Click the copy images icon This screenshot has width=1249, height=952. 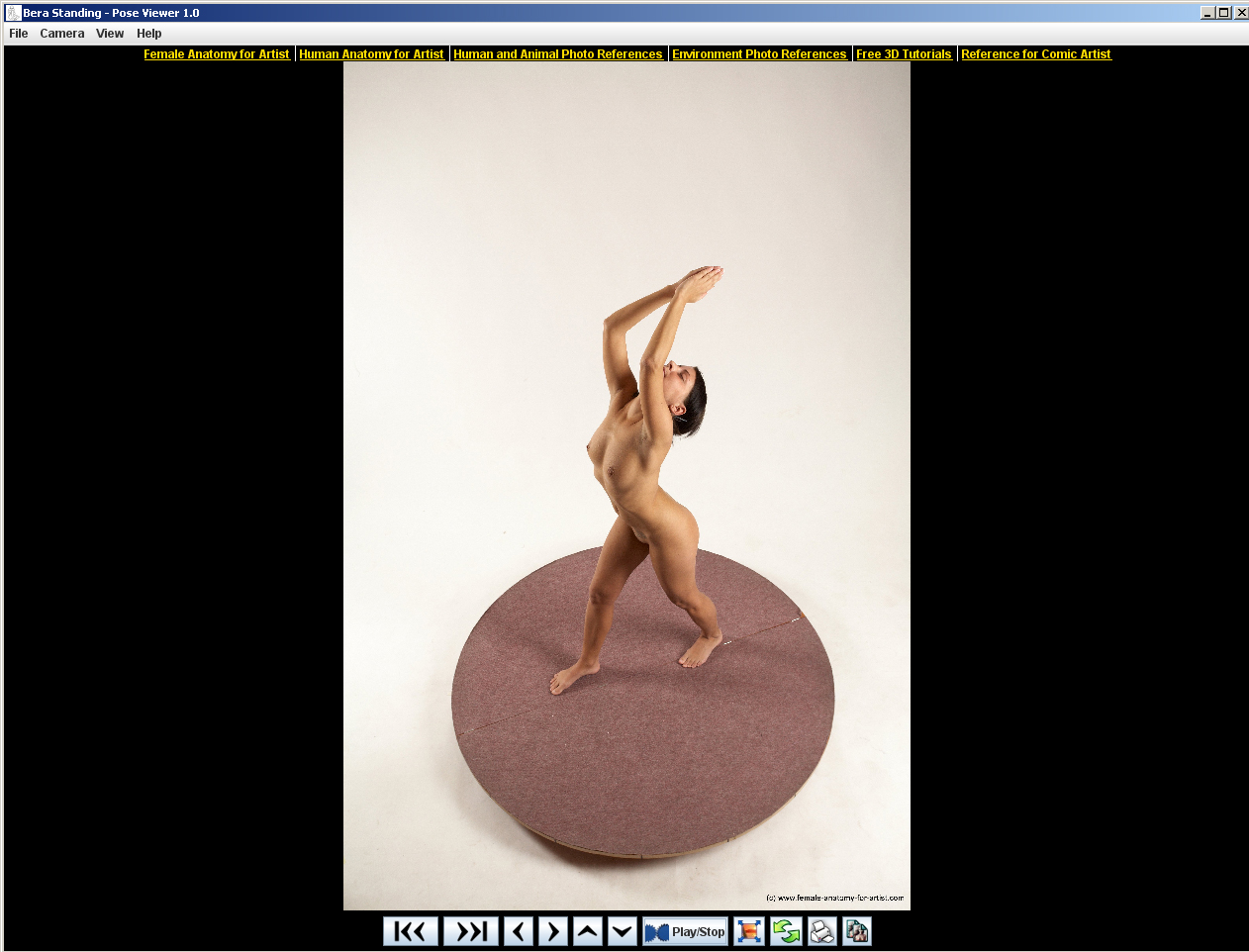[x=857, y=931]
